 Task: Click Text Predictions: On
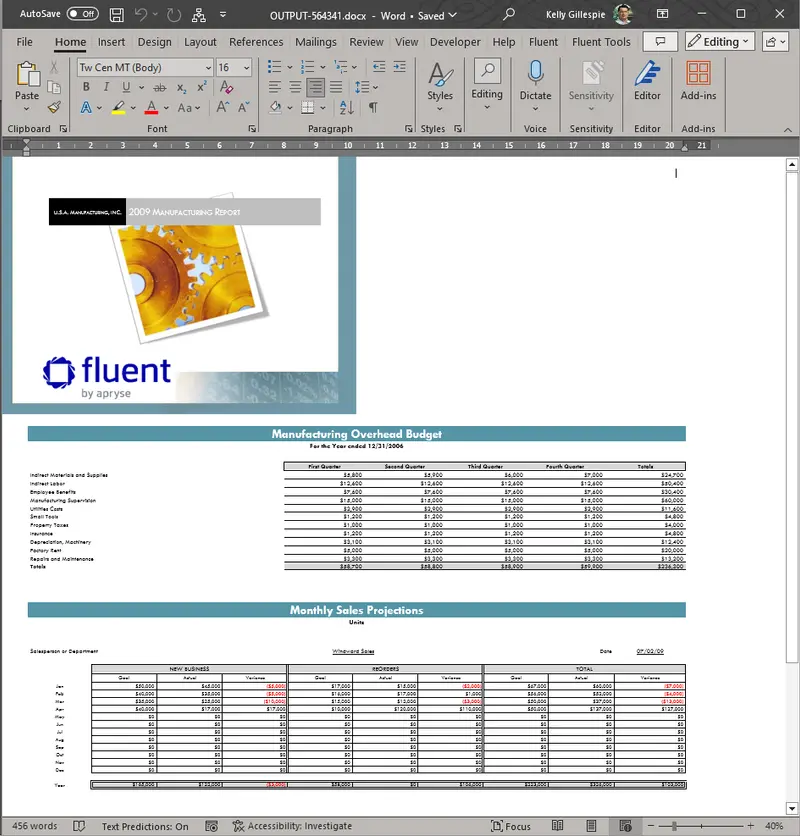pos(145,826)
